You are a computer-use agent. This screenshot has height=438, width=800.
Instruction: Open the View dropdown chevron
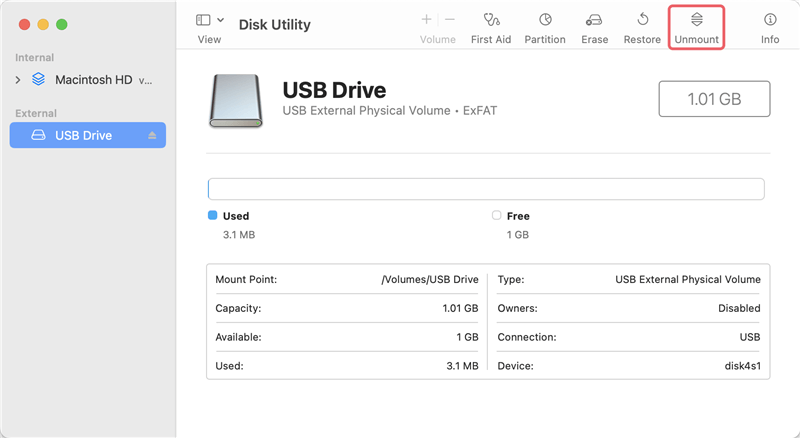(220, 20)
